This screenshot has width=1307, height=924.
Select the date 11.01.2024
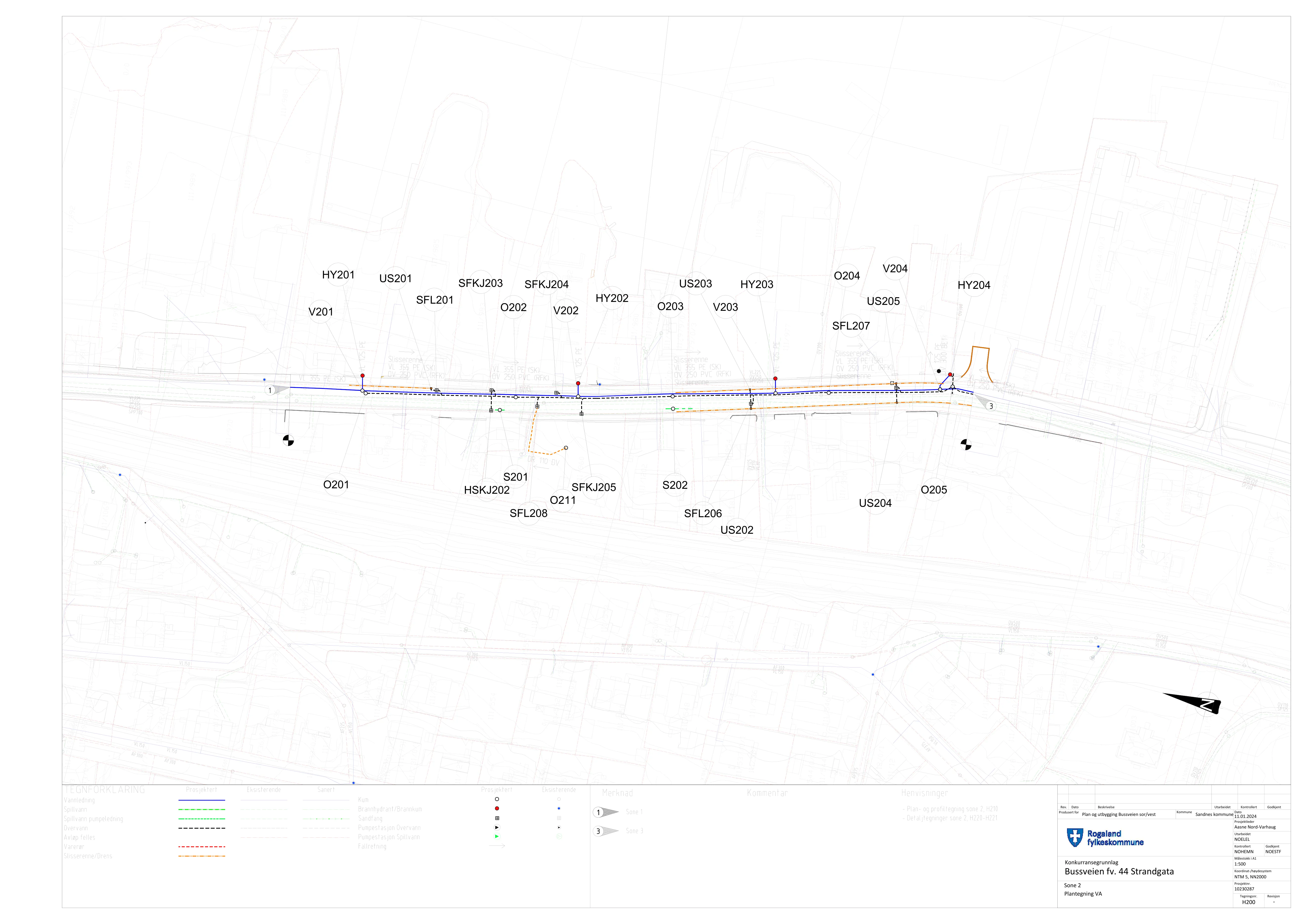pyautogui.click(x=1246, y=816)
